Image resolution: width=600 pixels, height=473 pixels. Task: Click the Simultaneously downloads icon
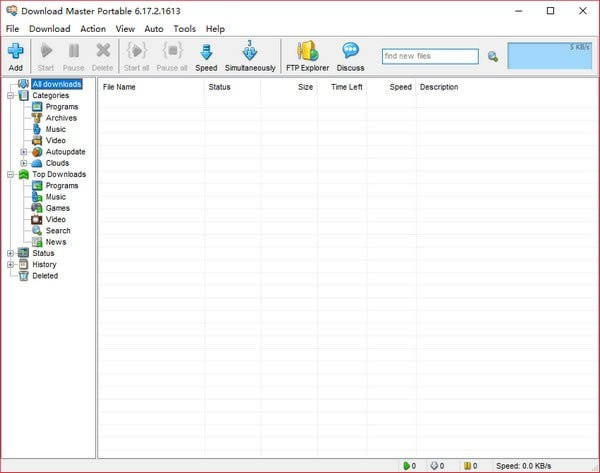pos(250,55)
